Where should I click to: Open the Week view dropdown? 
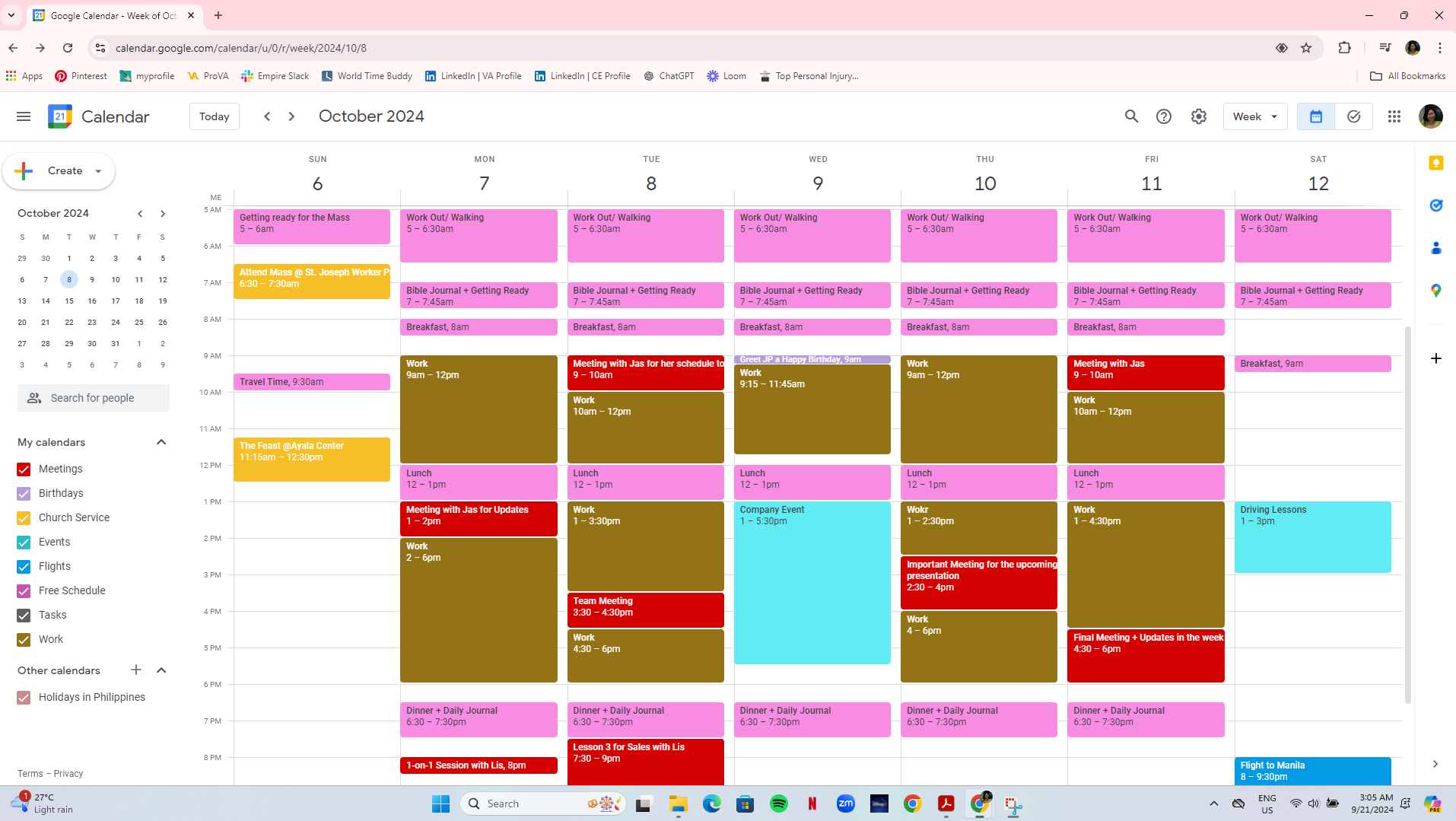[1255, 116]
